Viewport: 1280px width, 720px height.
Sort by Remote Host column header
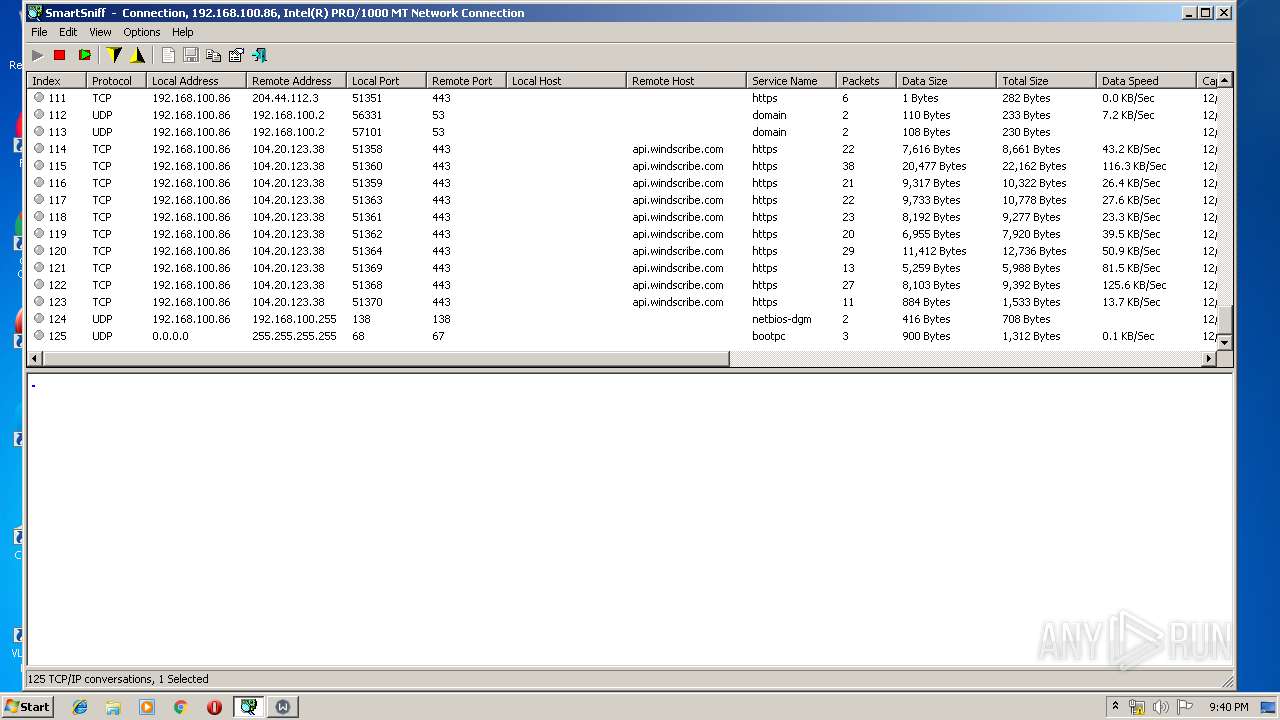[686, 81]
